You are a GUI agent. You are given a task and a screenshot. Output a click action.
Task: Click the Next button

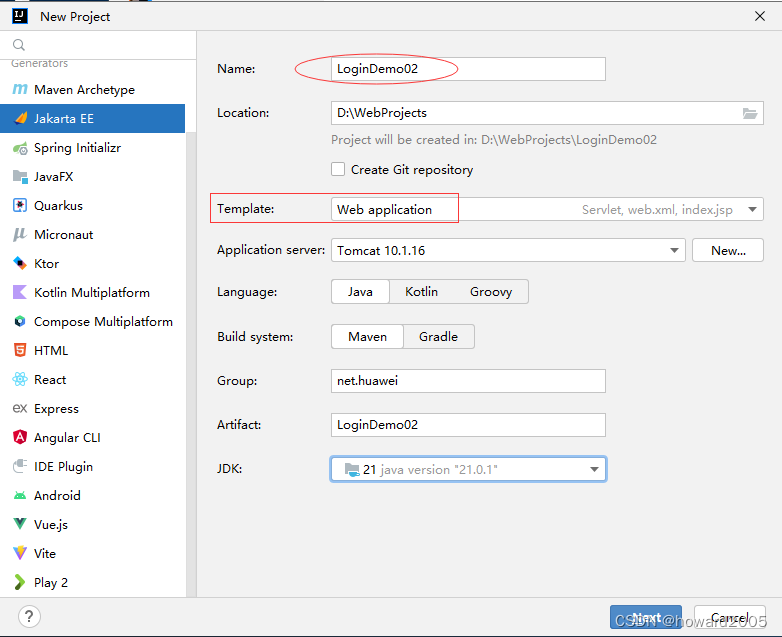(x=646, y=618)
